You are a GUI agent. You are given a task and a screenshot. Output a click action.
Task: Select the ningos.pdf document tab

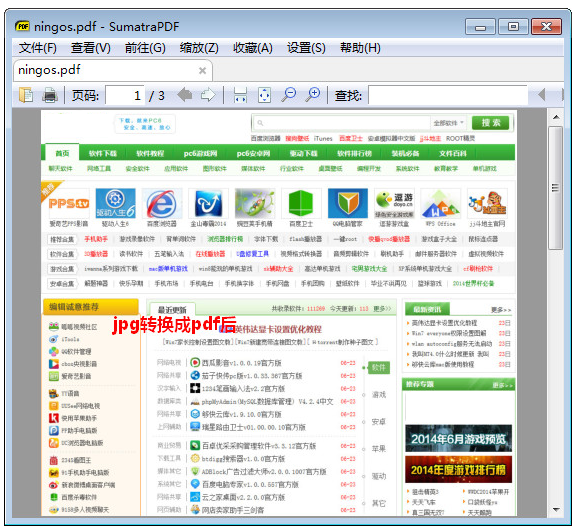click(113, 70)
